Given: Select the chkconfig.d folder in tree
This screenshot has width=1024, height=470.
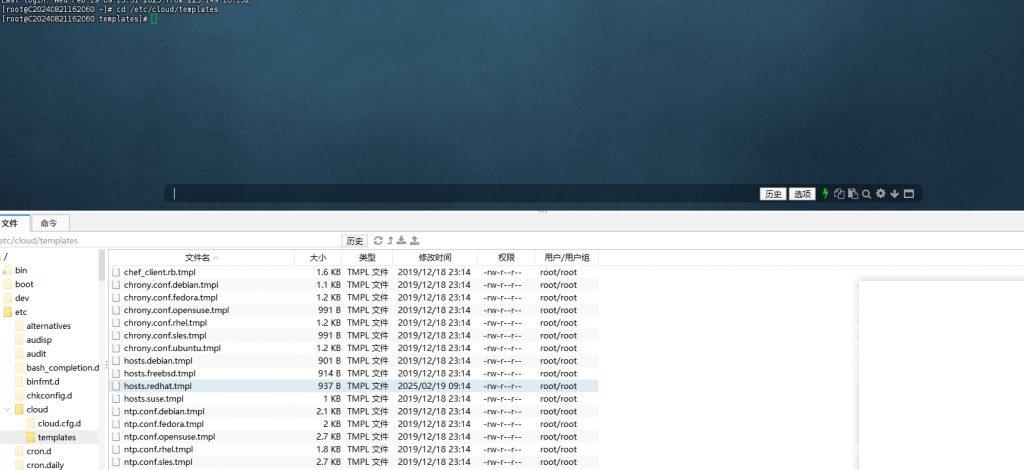Looking at the screenshot, I should click(x=49, y=396).
